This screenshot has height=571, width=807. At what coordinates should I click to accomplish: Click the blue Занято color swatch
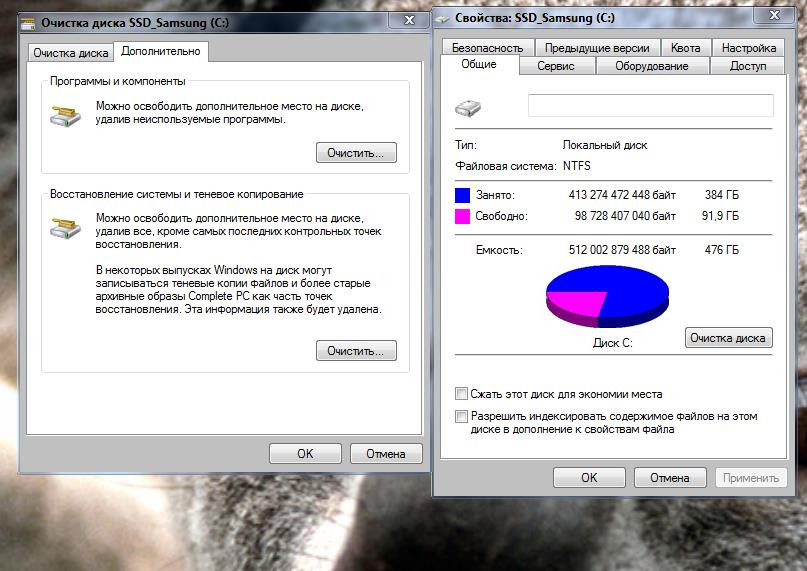tap(463, 195)
